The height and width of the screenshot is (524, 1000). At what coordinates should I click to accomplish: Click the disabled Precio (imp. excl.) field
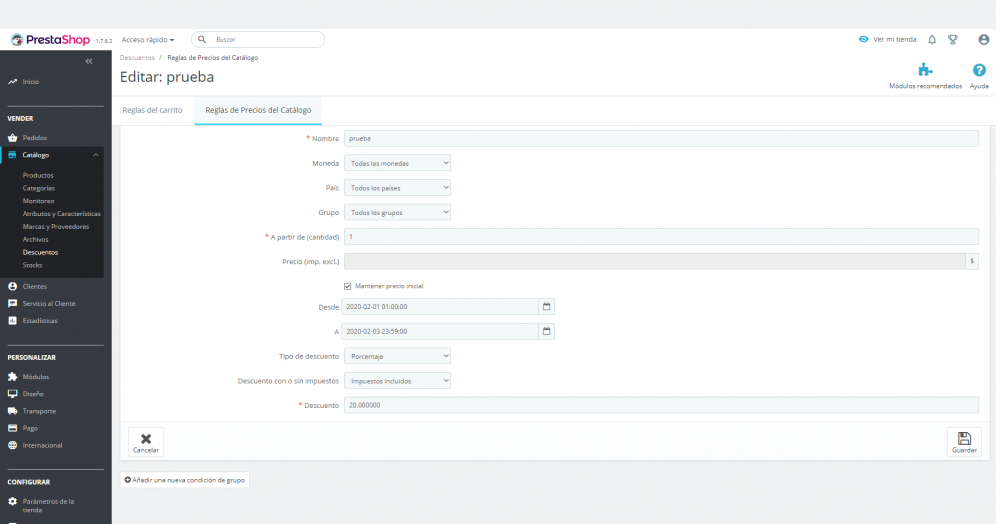(x=655, y=261)
